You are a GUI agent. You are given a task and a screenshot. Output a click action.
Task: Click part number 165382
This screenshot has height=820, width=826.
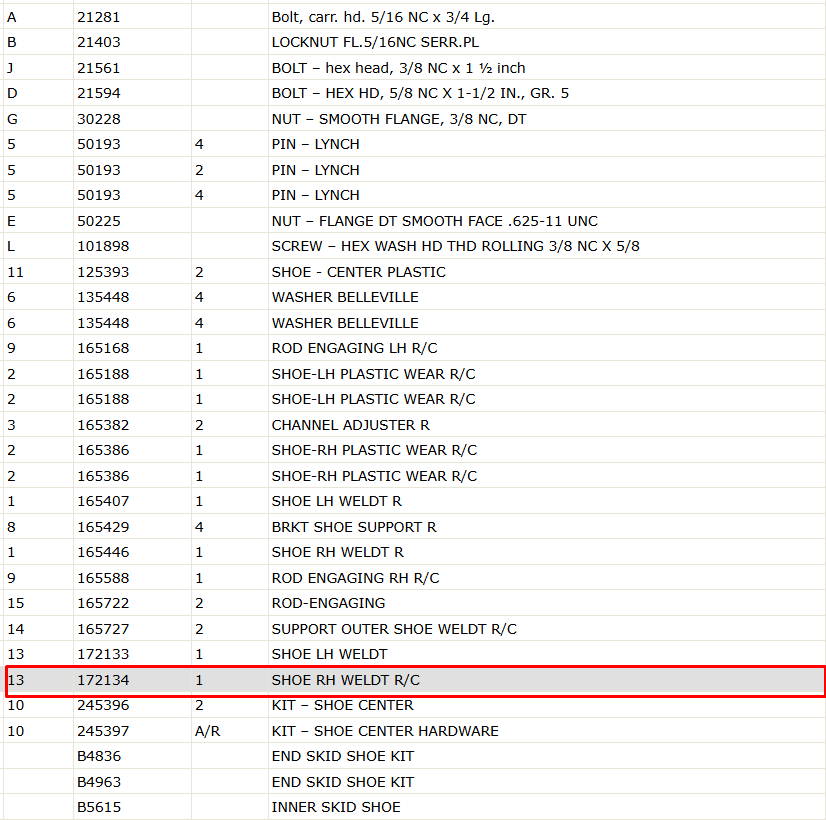pyautogui.click(x=103, y=425)
